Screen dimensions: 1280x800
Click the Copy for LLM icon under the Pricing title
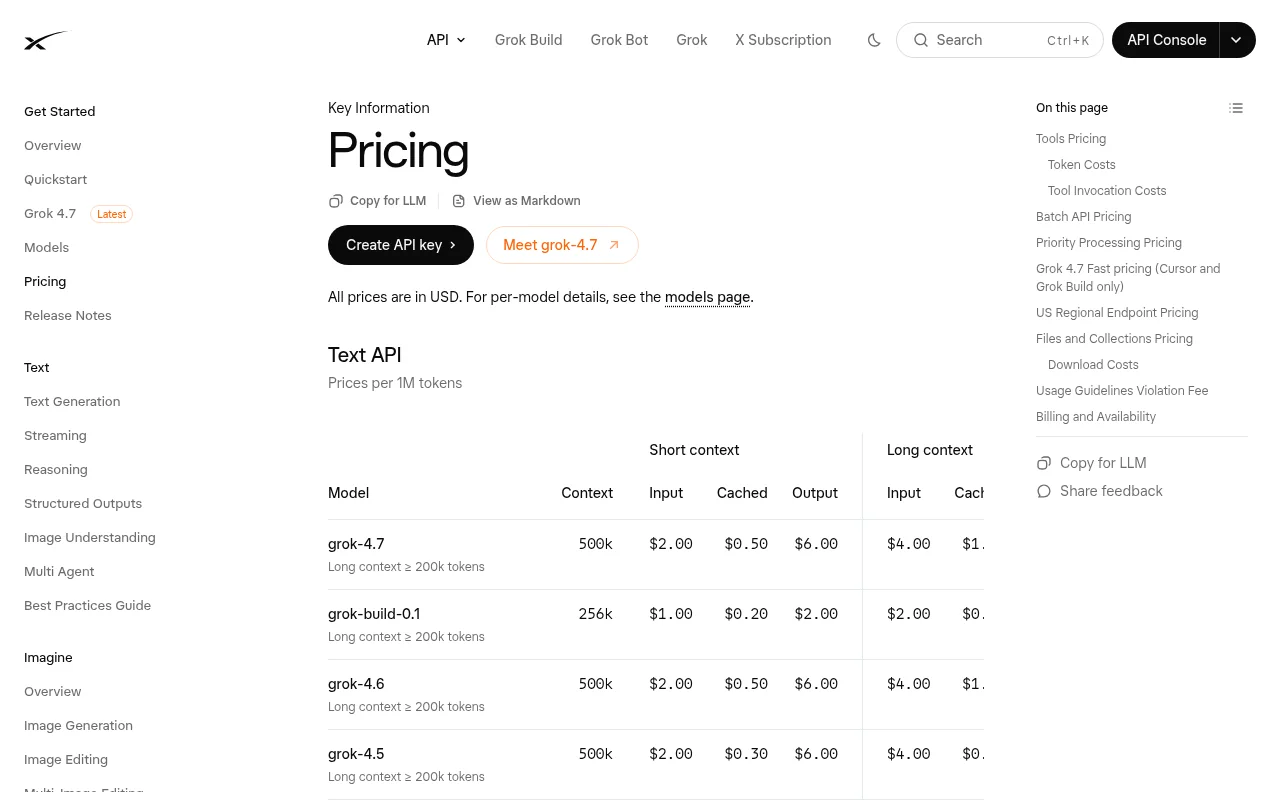coord(336,201)
